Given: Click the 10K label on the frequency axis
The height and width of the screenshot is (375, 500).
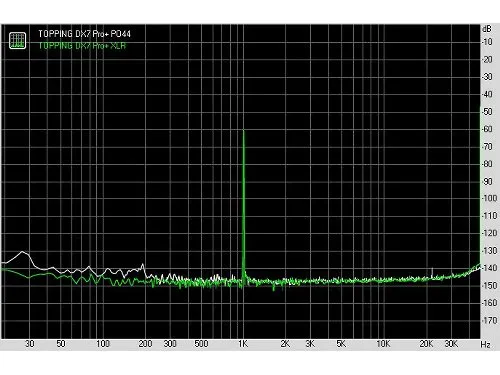Looking at the screenshot, I should pos(383,344).
